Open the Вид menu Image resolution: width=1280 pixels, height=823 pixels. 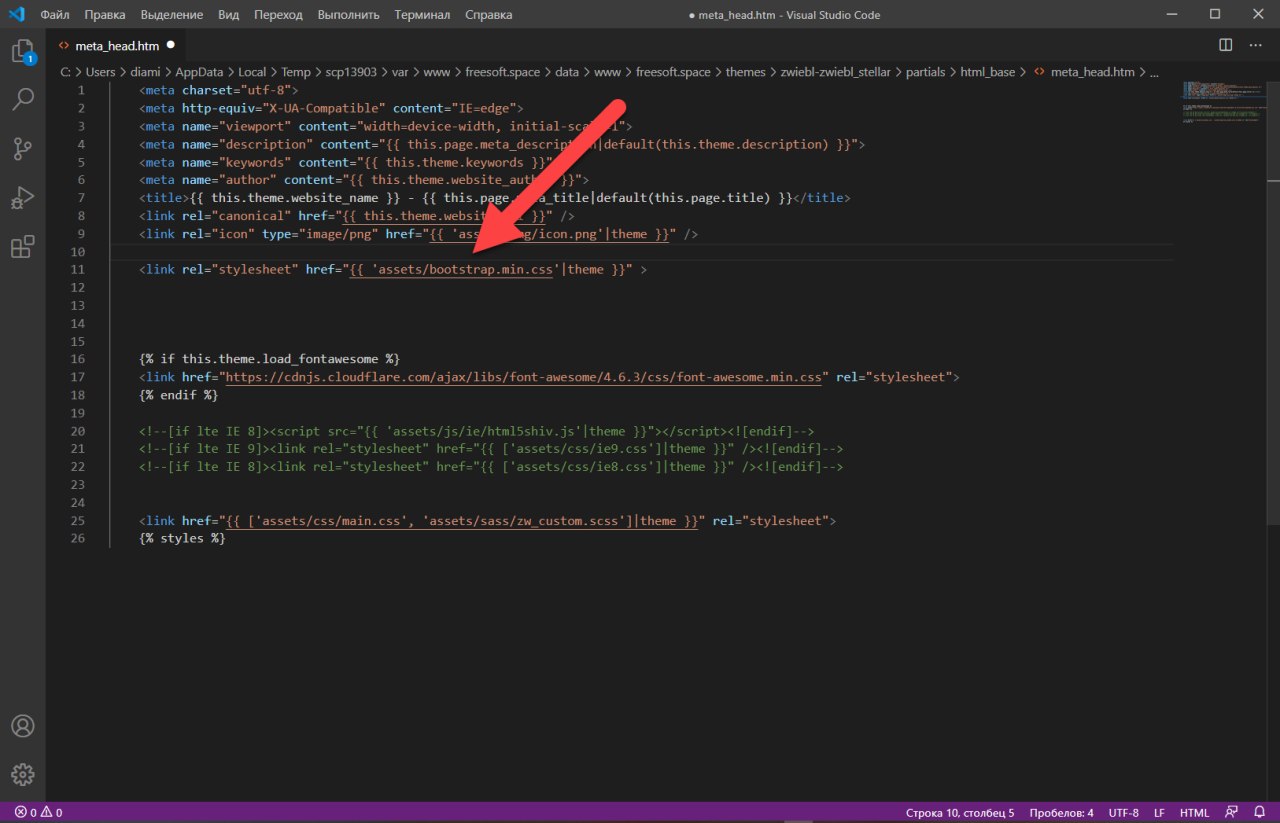click(228, 15)
